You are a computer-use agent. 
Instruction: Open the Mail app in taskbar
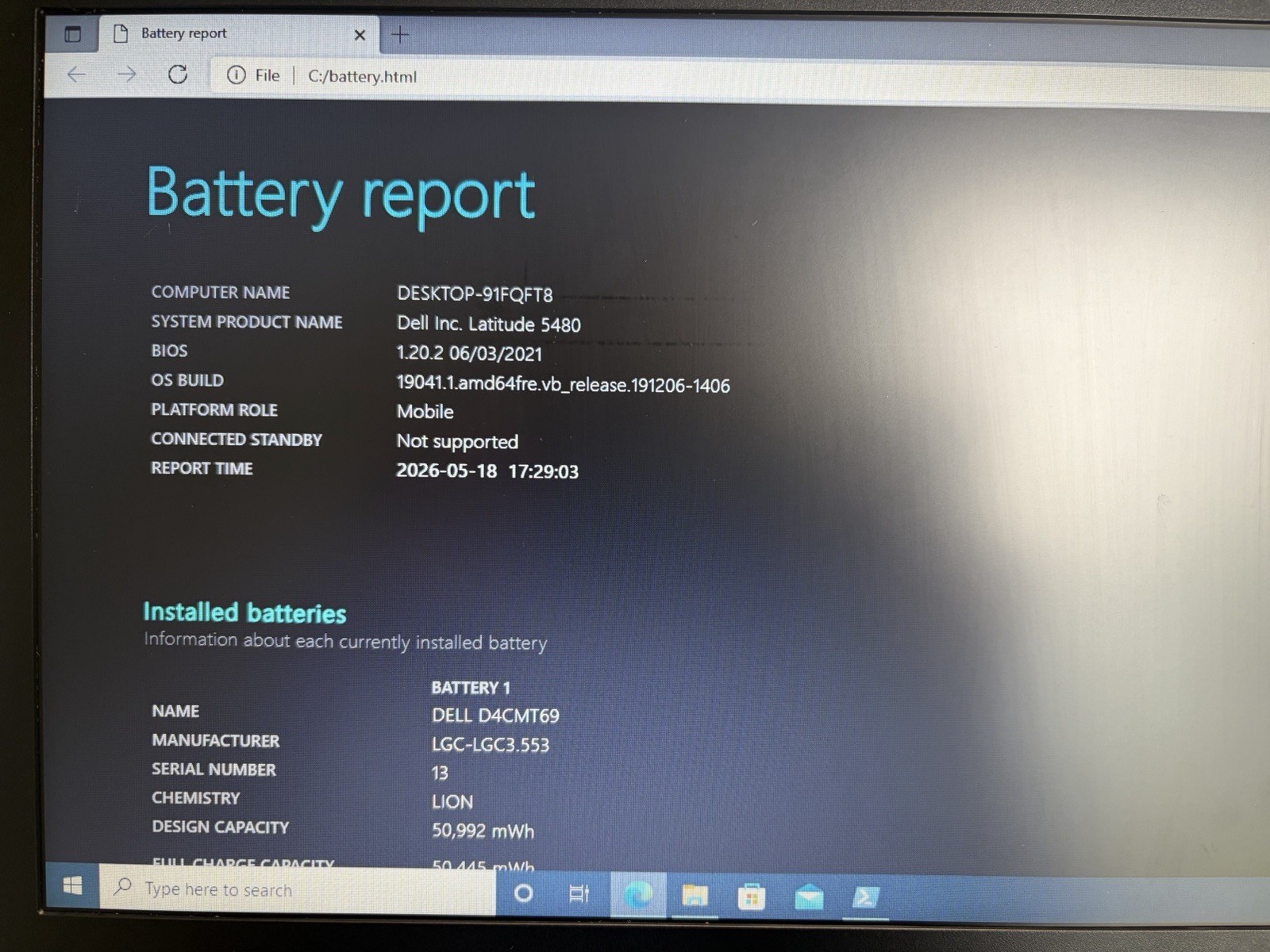809,897
